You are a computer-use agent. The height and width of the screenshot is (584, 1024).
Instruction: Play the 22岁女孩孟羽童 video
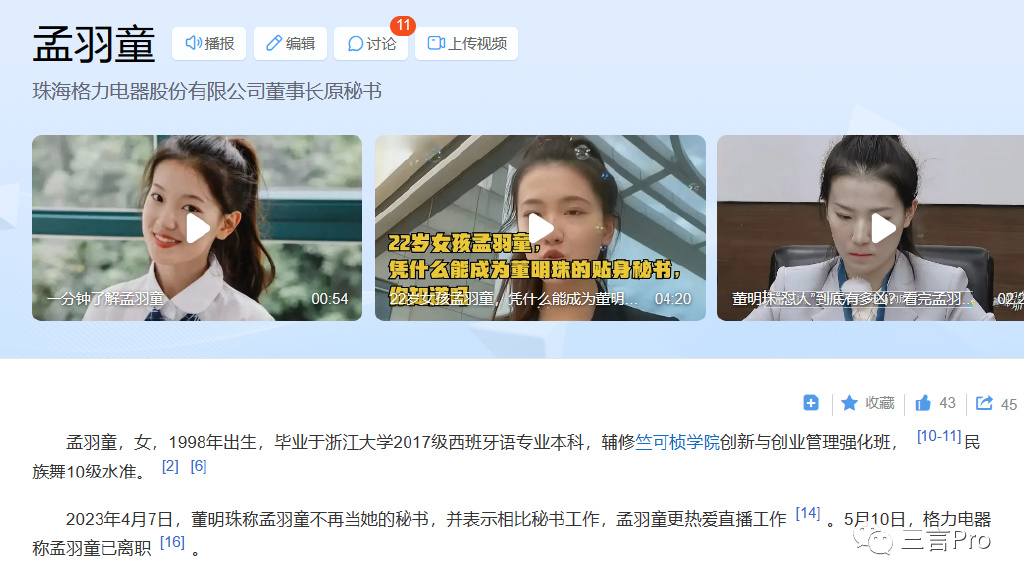point(540,228)
